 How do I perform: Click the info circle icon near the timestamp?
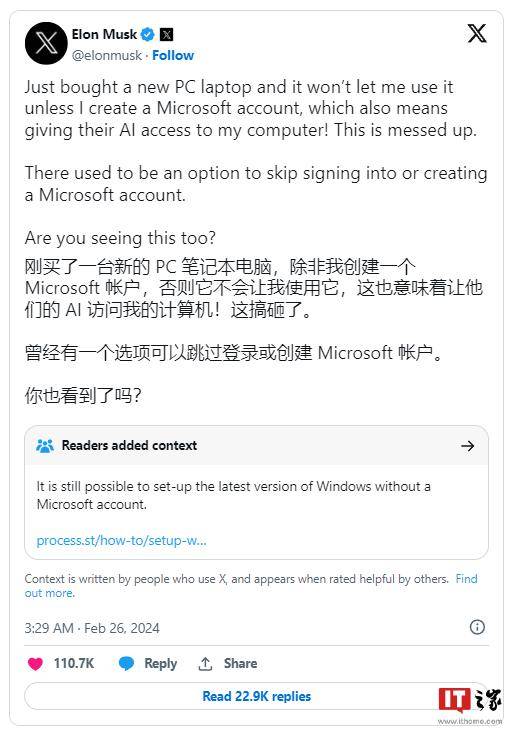[477, 627]
